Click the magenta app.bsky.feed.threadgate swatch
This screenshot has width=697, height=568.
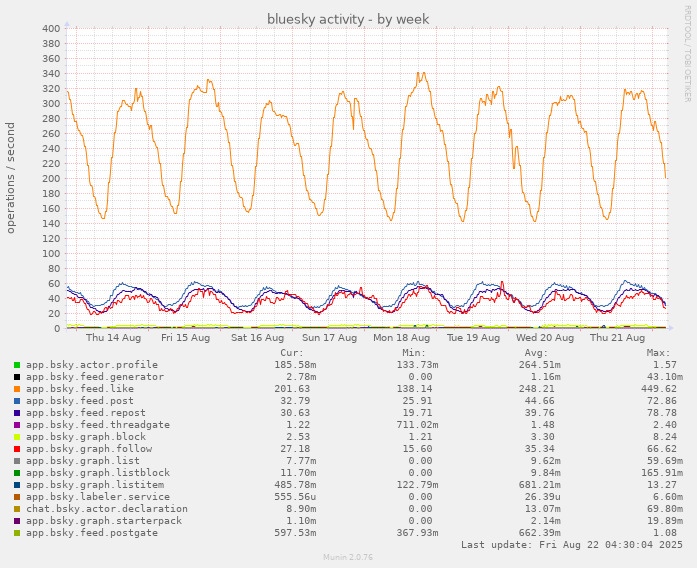coord(17,425)
